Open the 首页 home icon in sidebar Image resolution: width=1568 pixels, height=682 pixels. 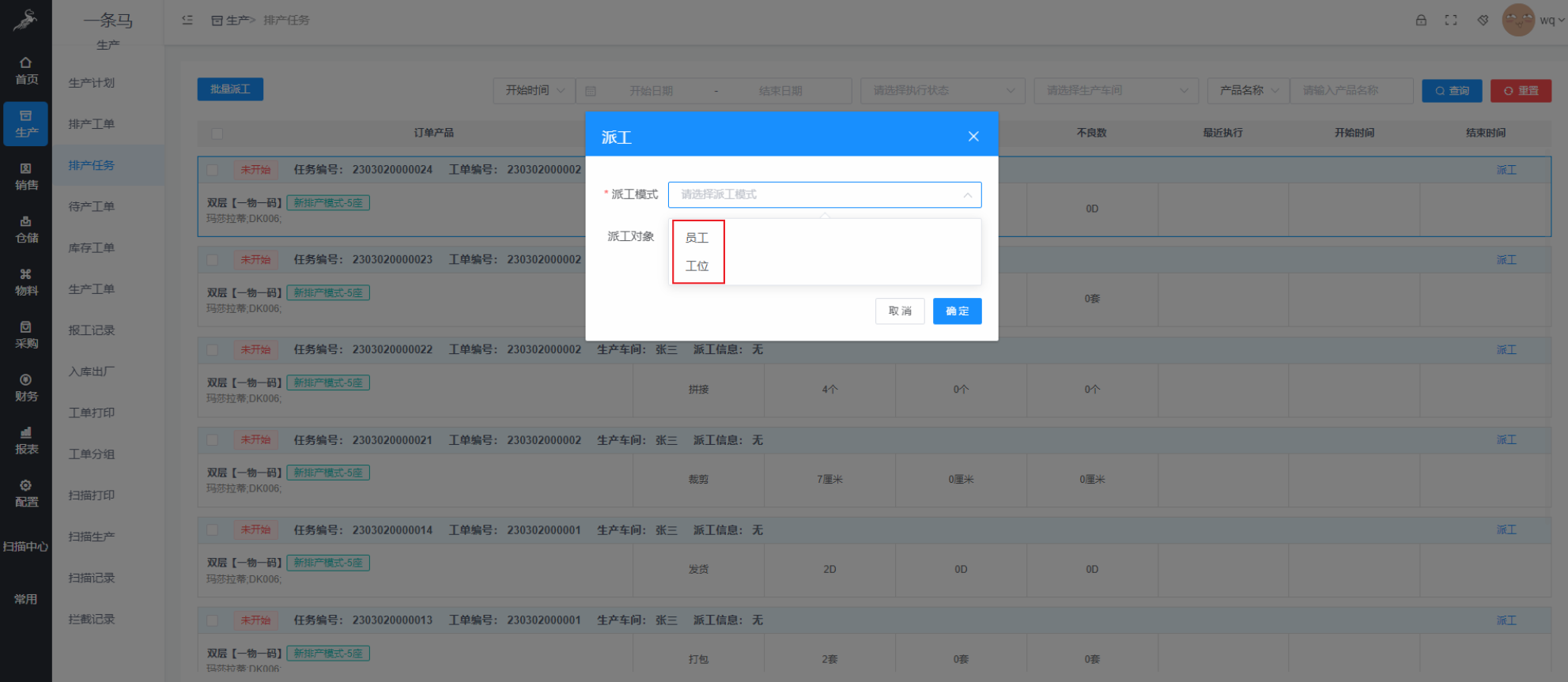26,63
